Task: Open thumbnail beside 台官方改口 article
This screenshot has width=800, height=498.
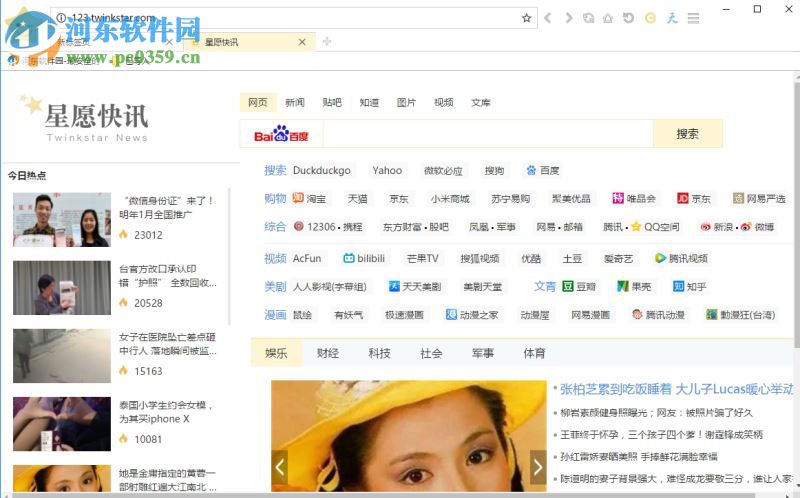Action: pyautogui.click(x=62, y=288)
